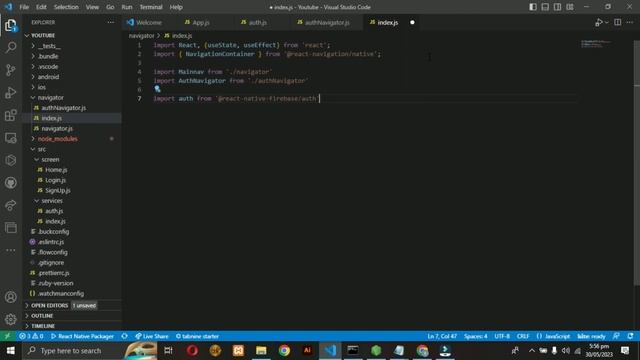Show errors and warnings in status bar
Viewport: 640px width, 360px height.
coord(31,336)
